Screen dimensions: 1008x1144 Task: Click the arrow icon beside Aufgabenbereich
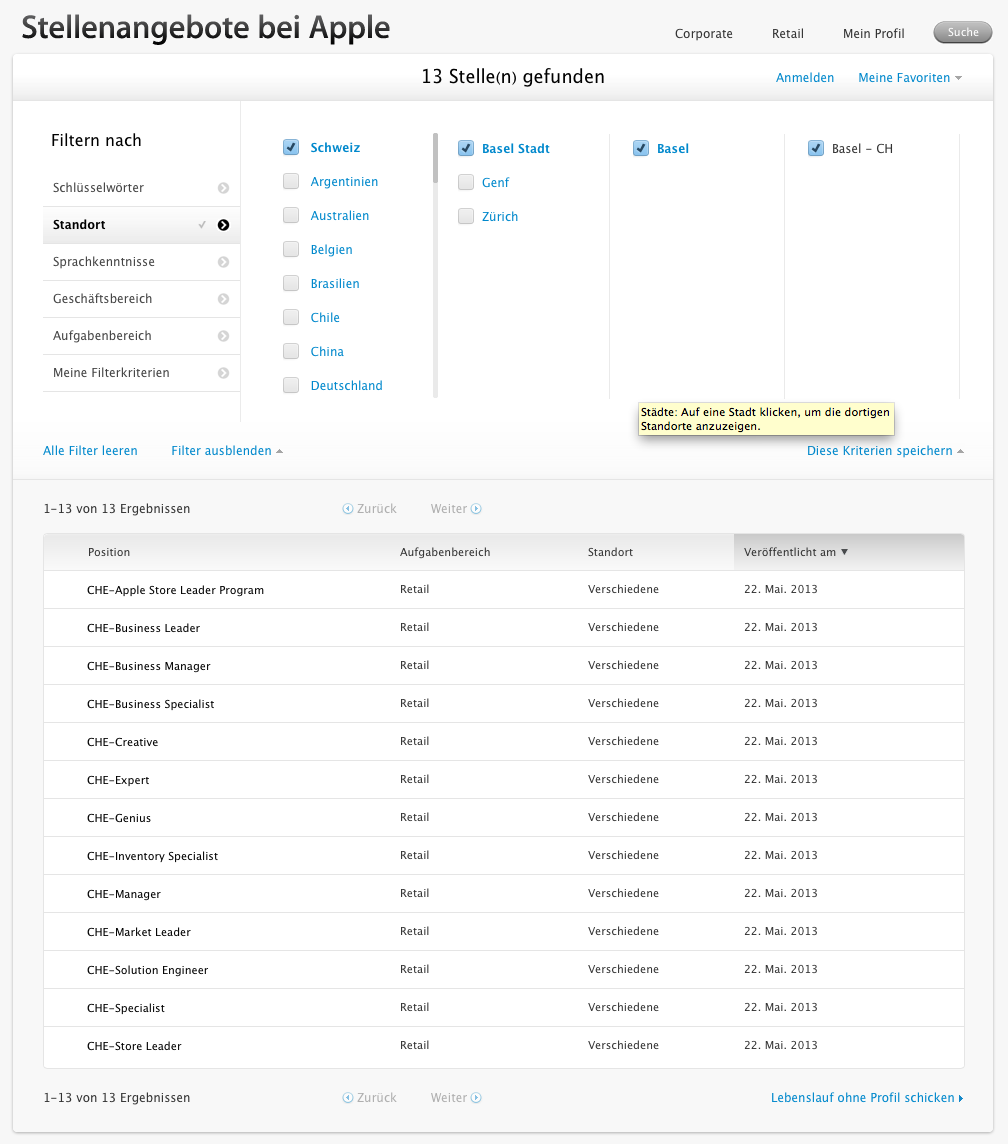[223, 336]
